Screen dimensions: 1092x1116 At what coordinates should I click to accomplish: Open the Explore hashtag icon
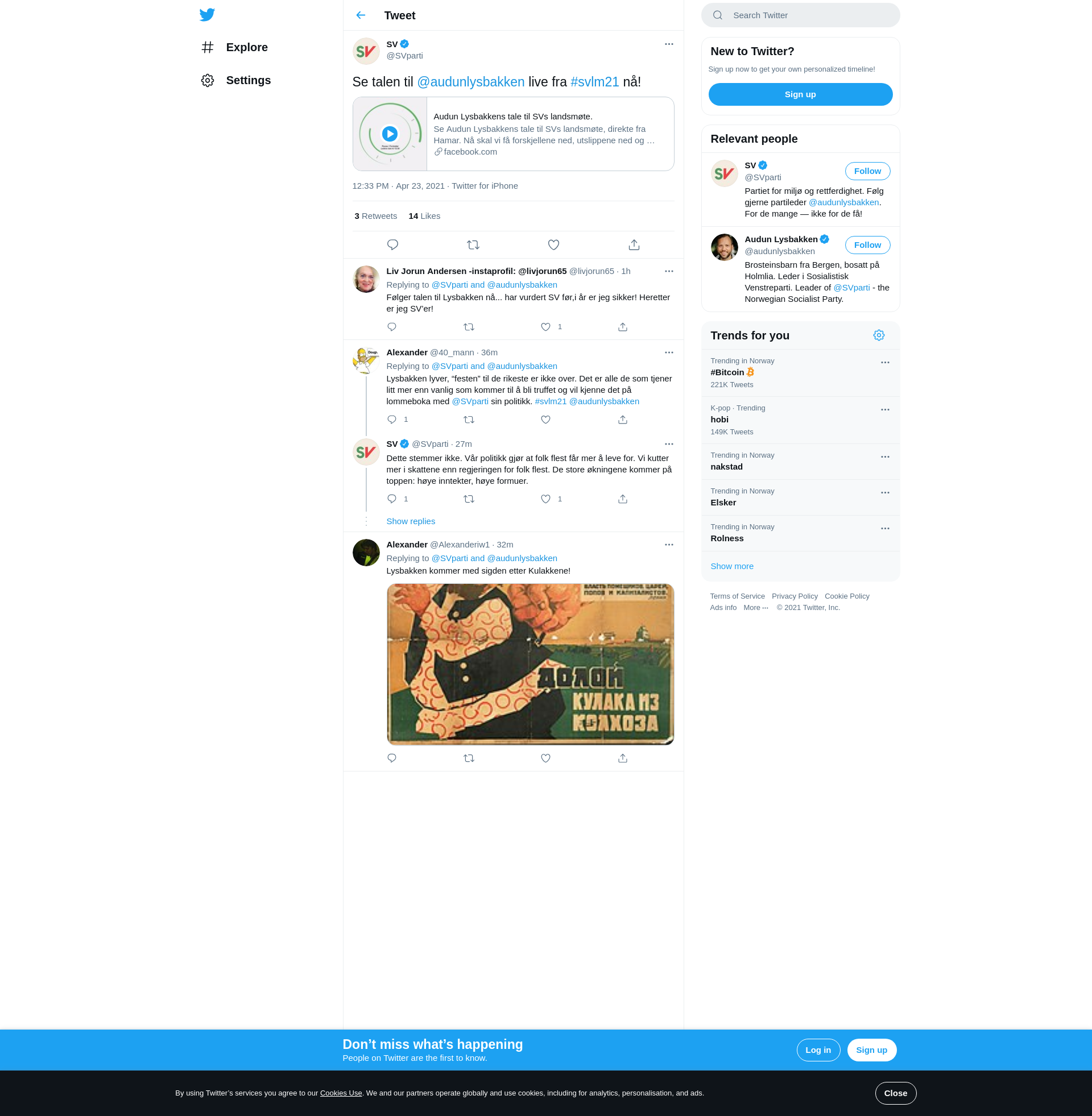tap(208, 47)
